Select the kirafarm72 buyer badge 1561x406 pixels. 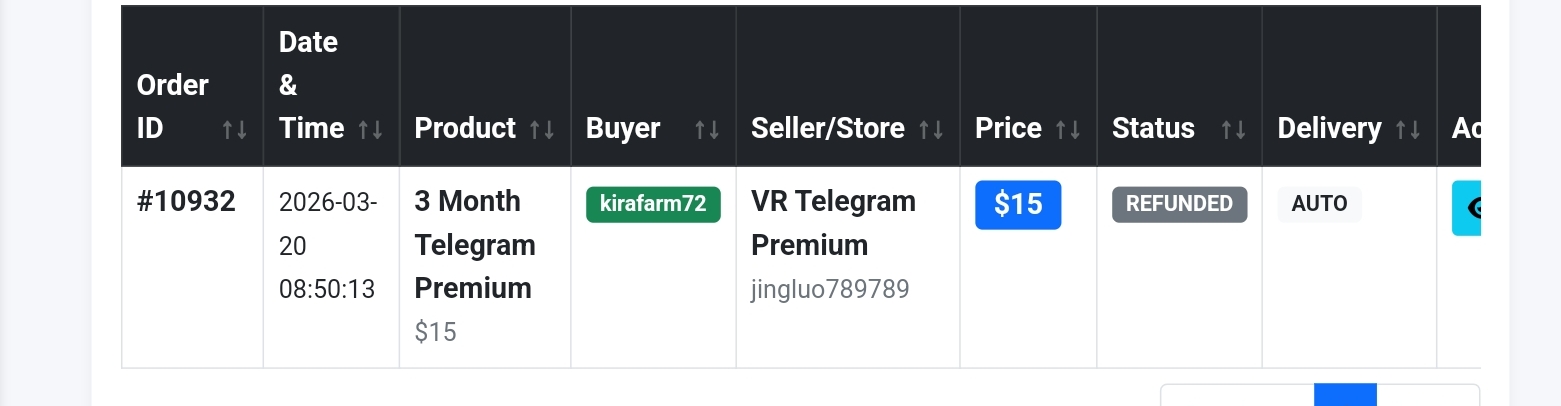(653, 204)
